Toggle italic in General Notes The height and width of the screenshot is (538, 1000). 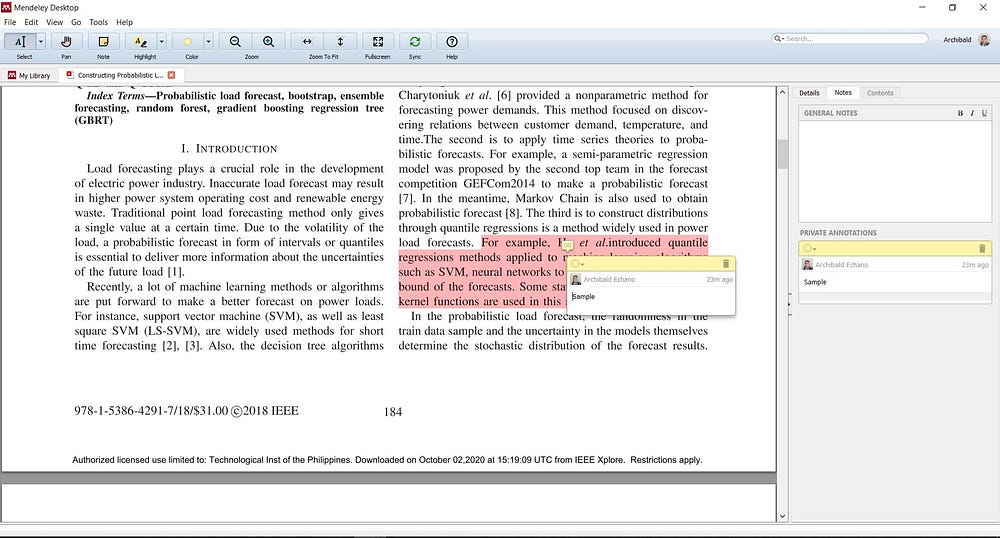pos(971,113)
